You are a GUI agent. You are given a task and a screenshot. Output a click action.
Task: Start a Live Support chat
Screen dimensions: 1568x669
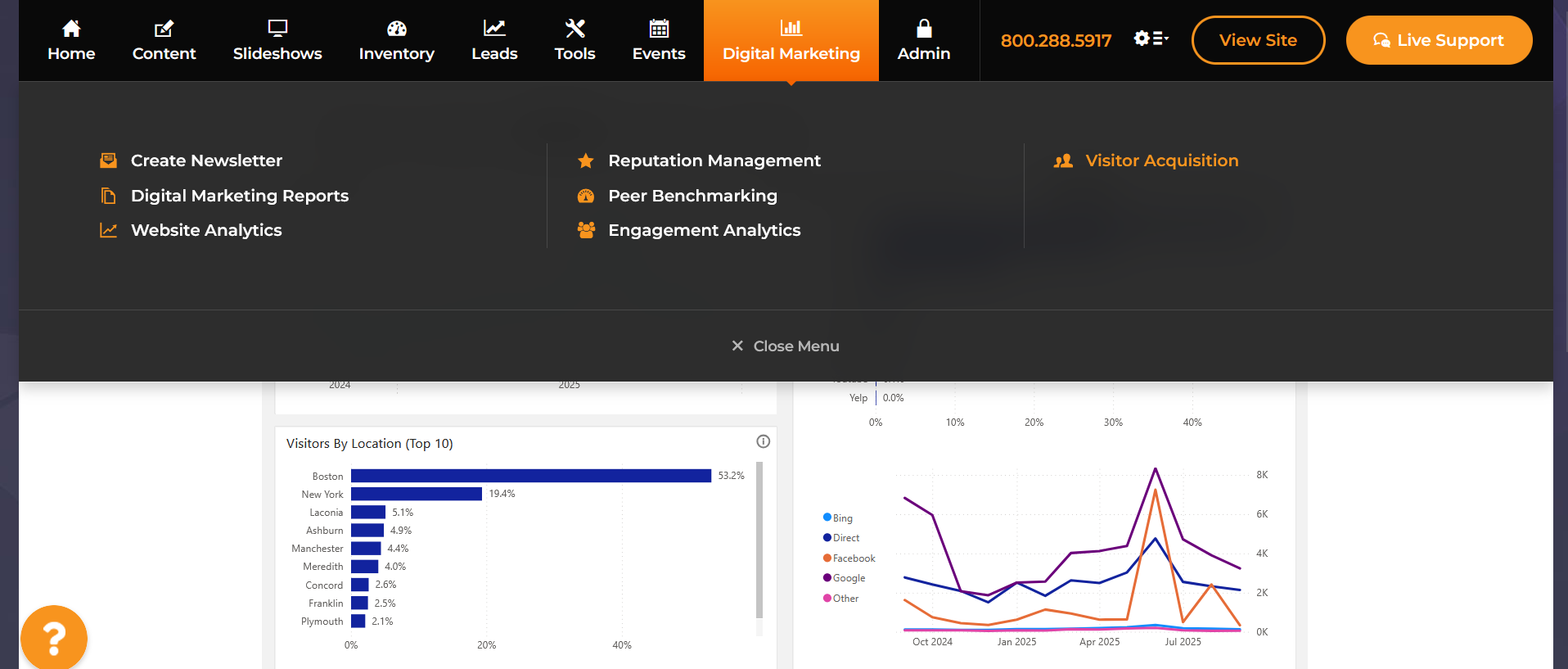tap(1439, 40)
